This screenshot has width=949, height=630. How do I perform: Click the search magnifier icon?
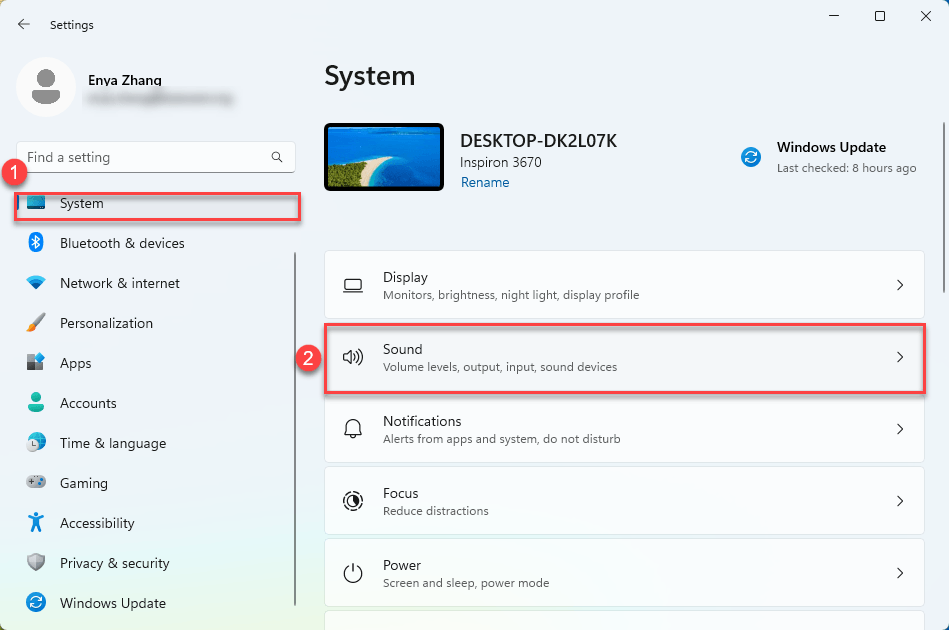(x=277, y=157)
